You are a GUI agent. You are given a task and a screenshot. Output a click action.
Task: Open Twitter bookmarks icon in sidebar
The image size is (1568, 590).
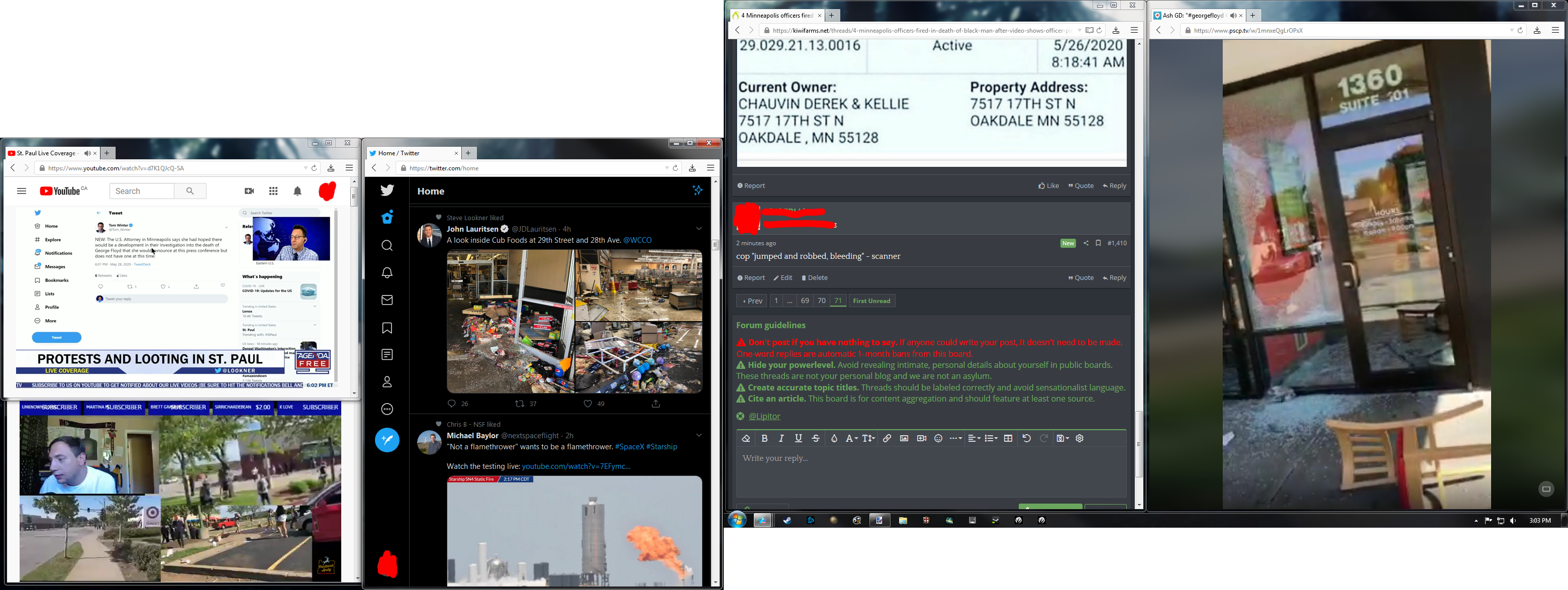(387, 329)
